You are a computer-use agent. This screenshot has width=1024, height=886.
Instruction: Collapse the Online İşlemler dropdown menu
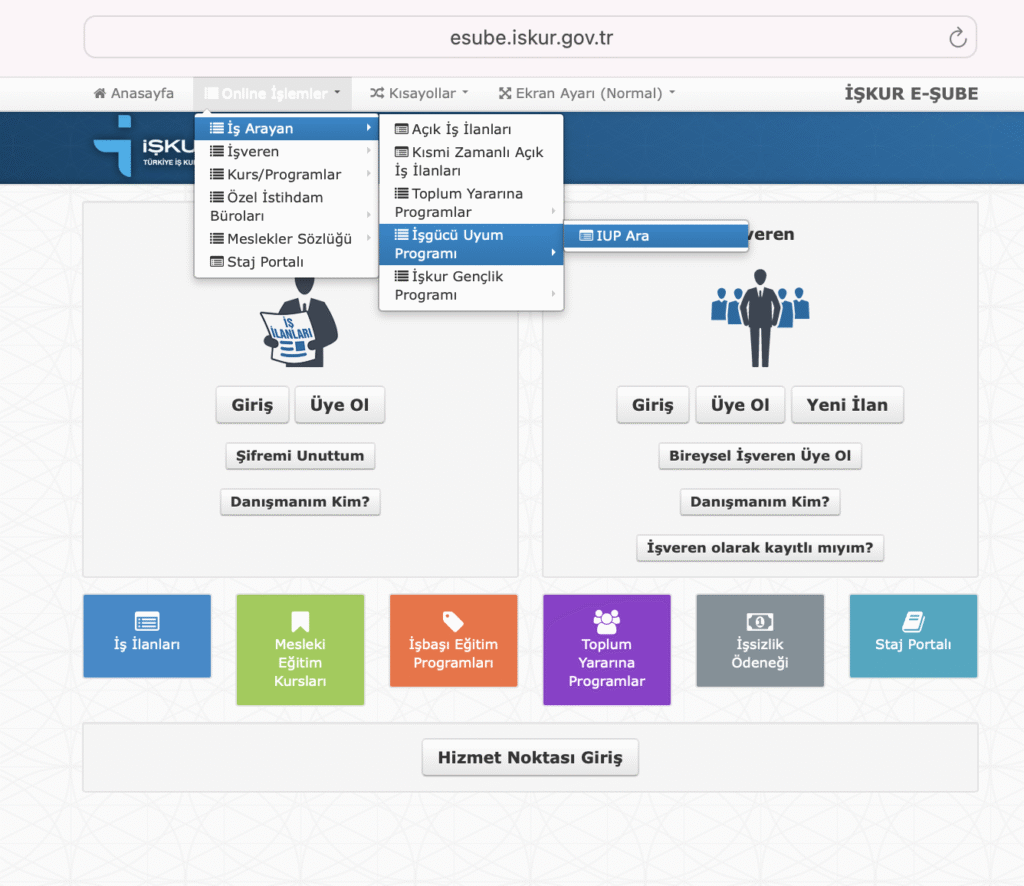tap(273, 93)
